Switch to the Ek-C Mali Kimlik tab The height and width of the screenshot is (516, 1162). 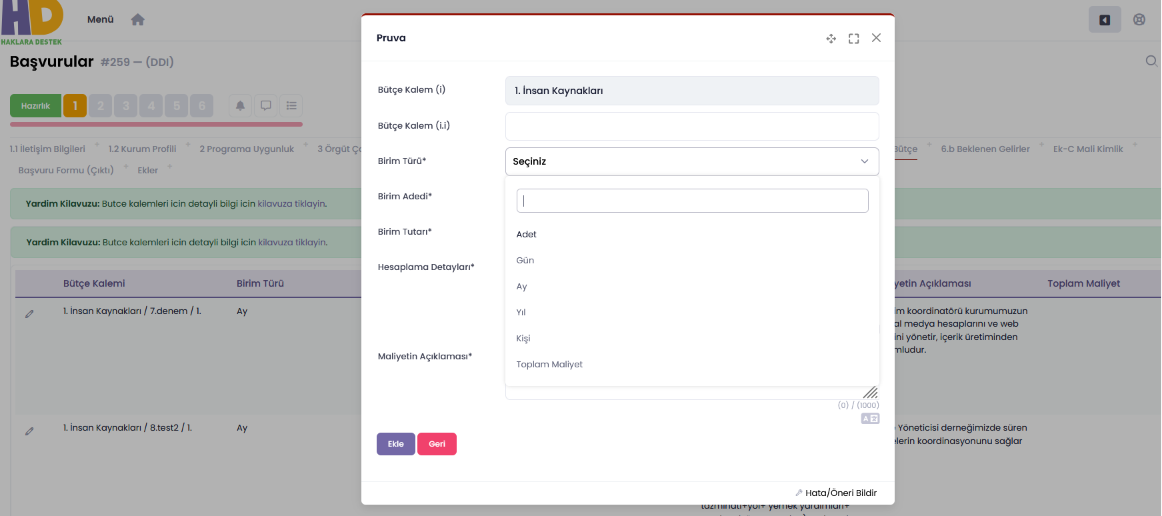pyautogui.click(x=1088, y=149)
